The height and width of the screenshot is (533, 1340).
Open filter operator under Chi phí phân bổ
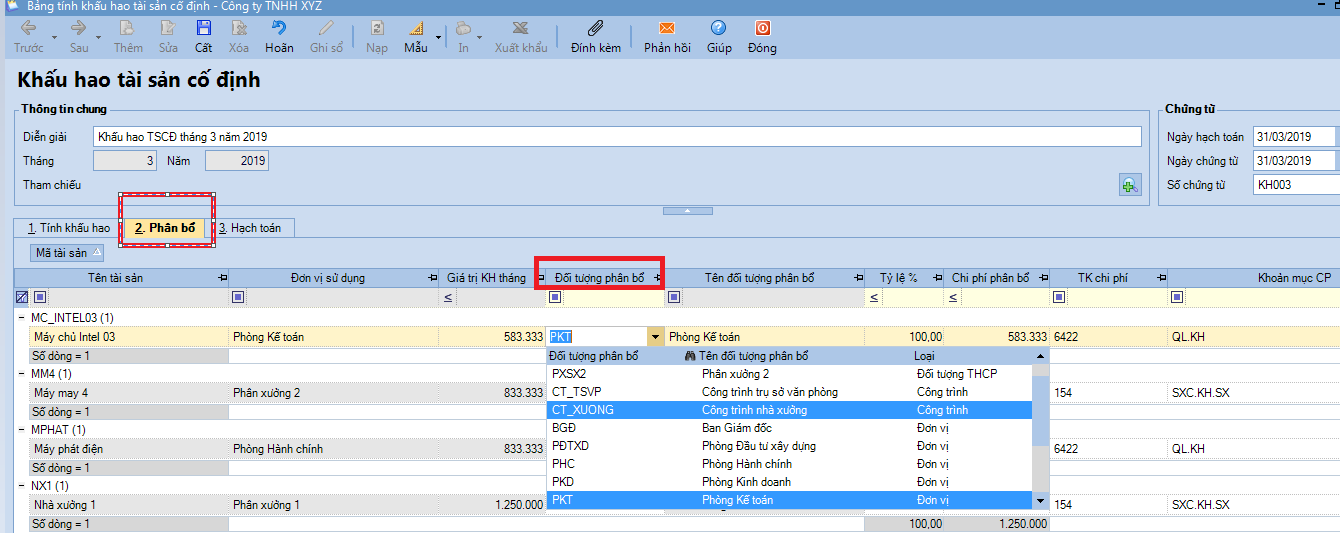point(952,297)
